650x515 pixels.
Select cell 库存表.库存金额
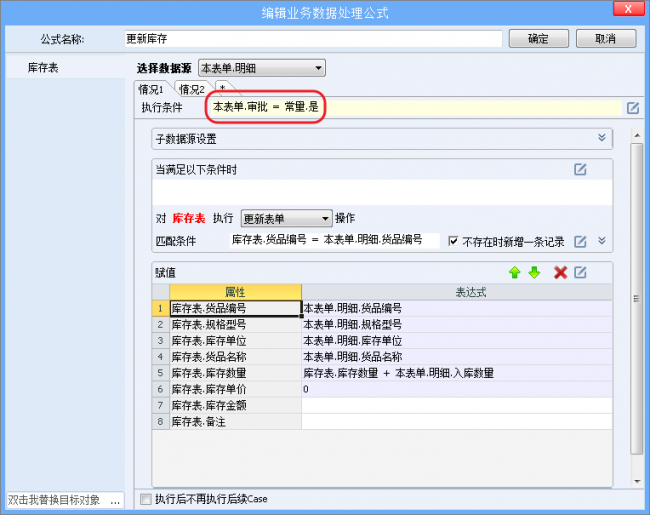point(235,405)
